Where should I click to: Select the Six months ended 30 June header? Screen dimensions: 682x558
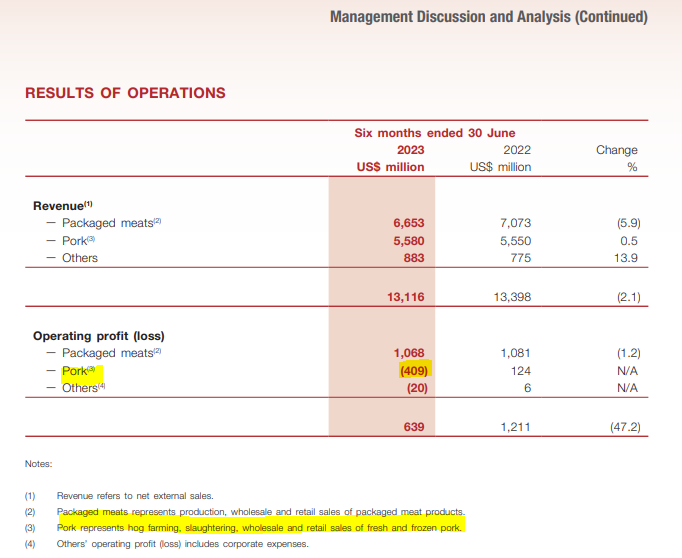(x=435, y=132)
